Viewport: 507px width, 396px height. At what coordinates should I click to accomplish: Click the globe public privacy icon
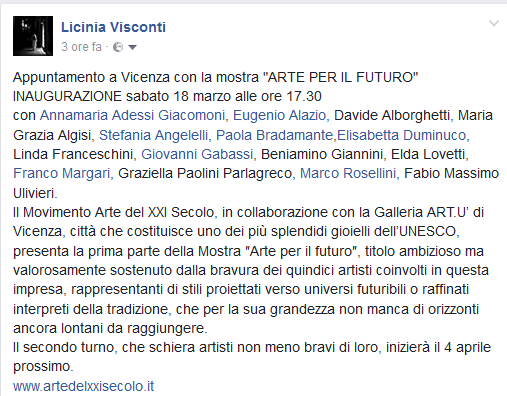coord(118,47)
